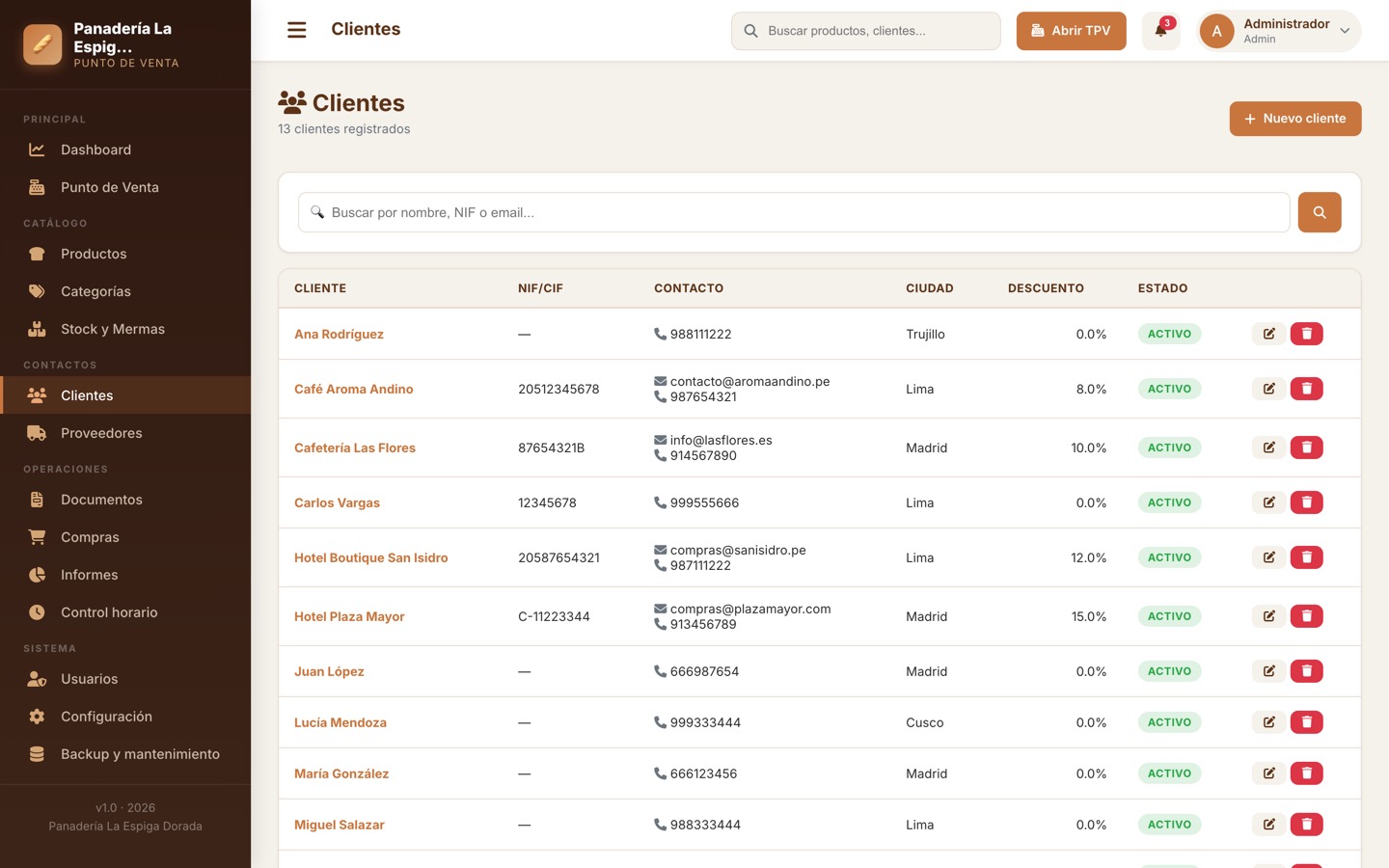
Task: Open Stock y Mermas
Action: (x=125, y=329)
